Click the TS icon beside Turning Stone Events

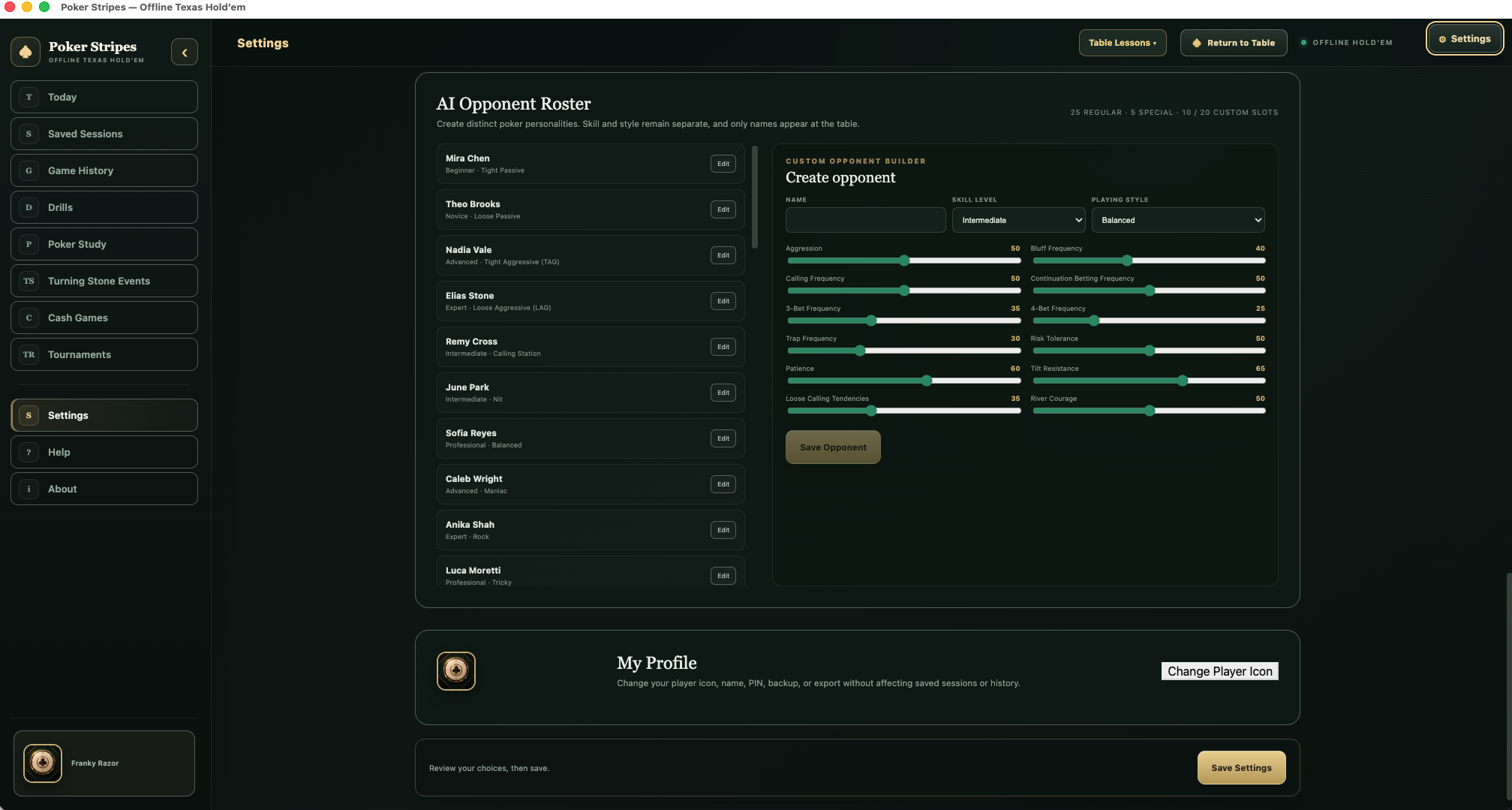pos(29,281)
